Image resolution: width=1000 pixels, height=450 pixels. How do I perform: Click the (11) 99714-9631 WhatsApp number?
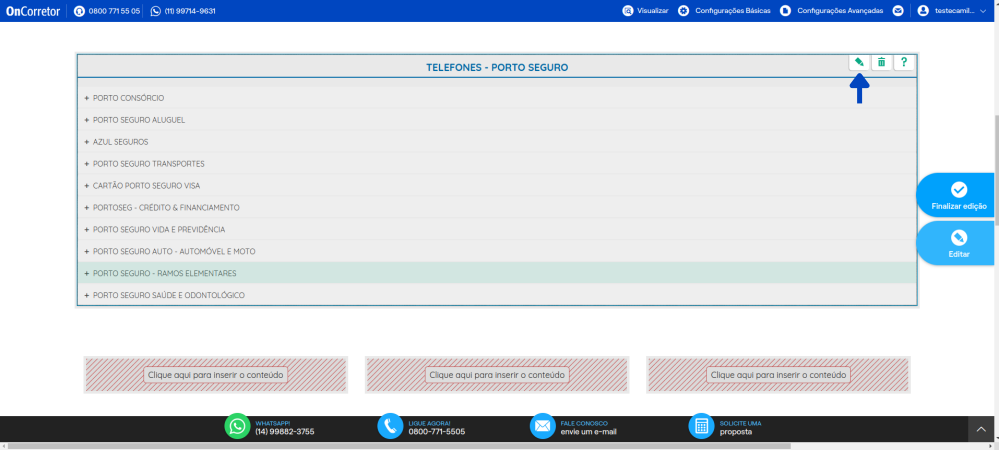(190, 11)
